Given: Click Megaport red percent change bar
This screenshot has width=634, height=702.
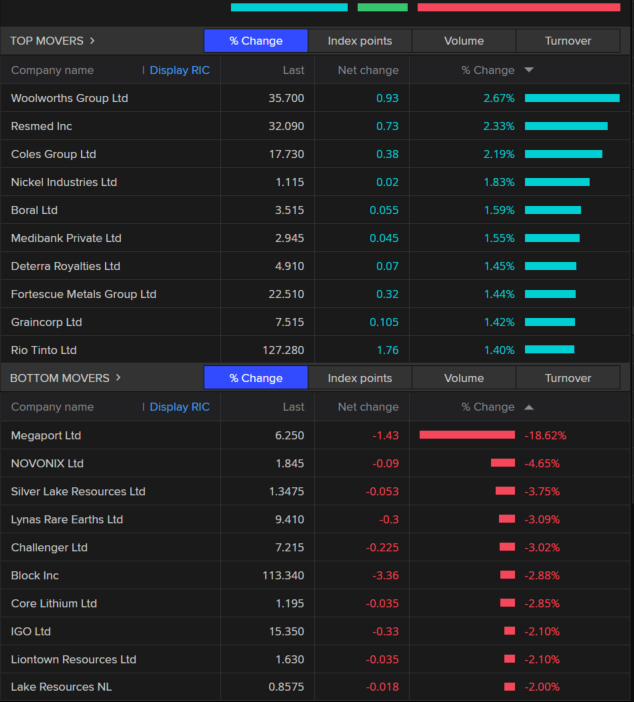Looking at the screenshot, I should click(467, 435).
